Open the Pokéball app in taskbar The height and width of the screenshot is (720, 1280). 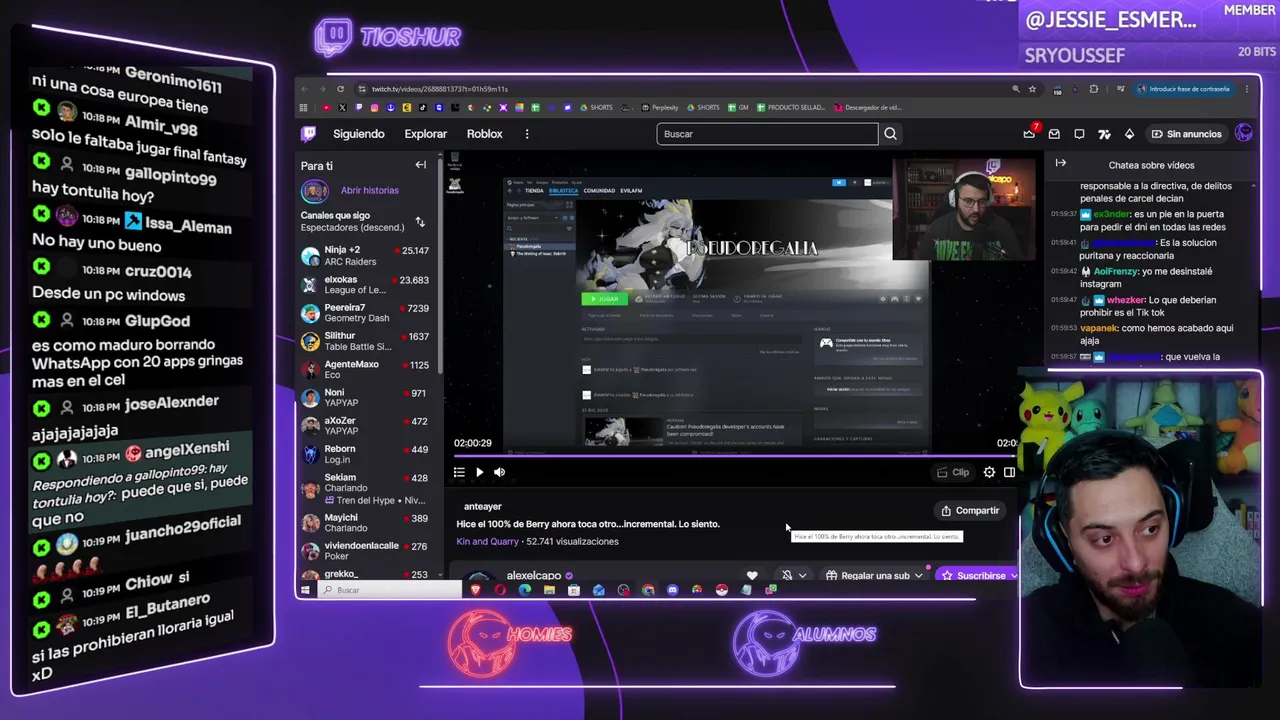[721, 590]
